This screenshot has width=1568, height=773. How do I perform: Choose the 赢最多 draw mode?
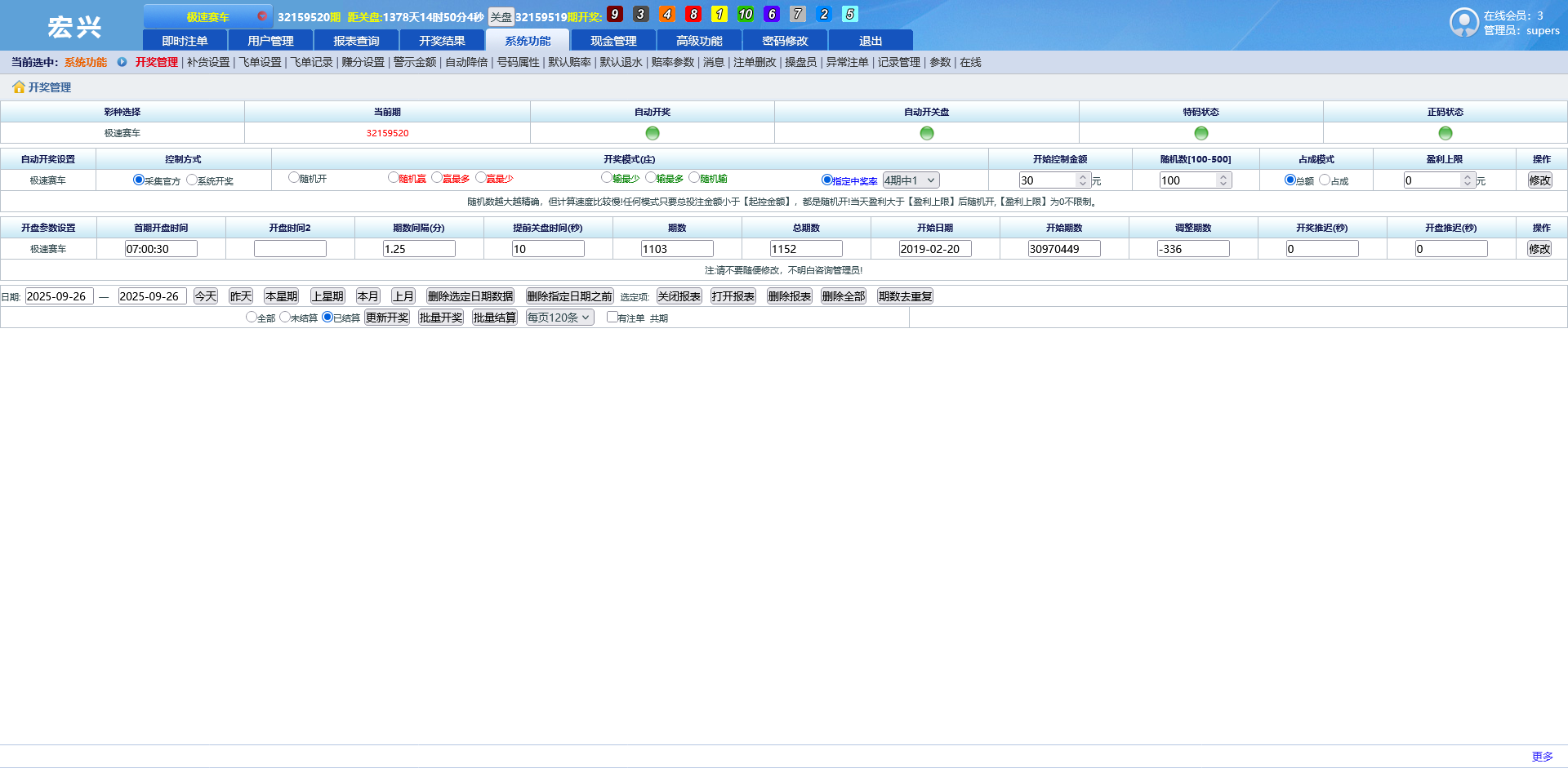pos(437,177)
